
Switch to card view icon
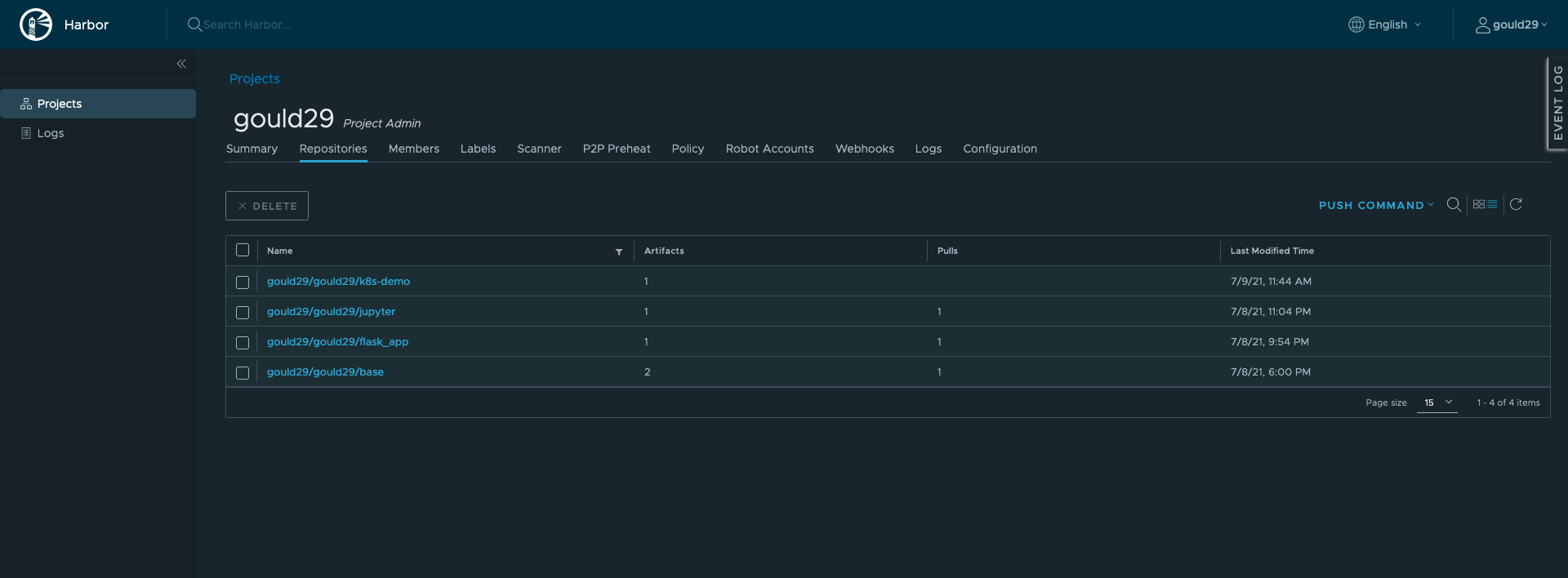pyautogui.click(x=1479, y=204)
